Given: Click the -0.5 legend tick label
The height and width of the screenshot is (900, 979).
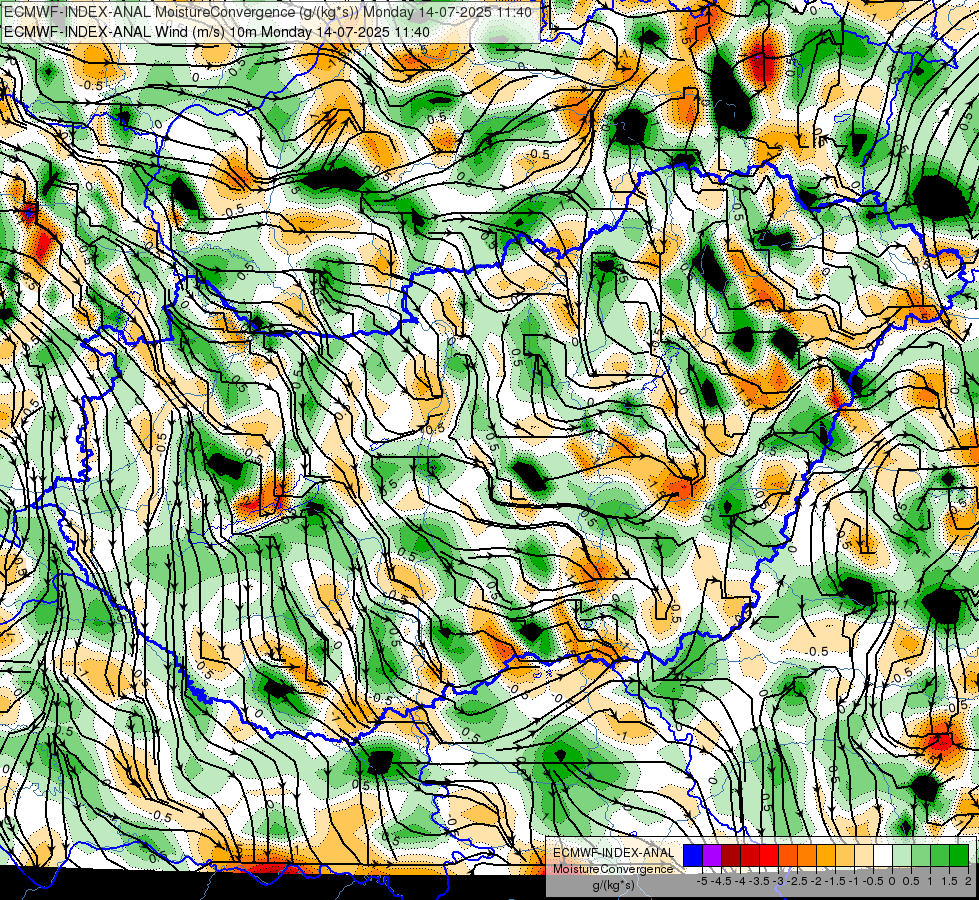Looking at the screenshot, I should point(873,881).
